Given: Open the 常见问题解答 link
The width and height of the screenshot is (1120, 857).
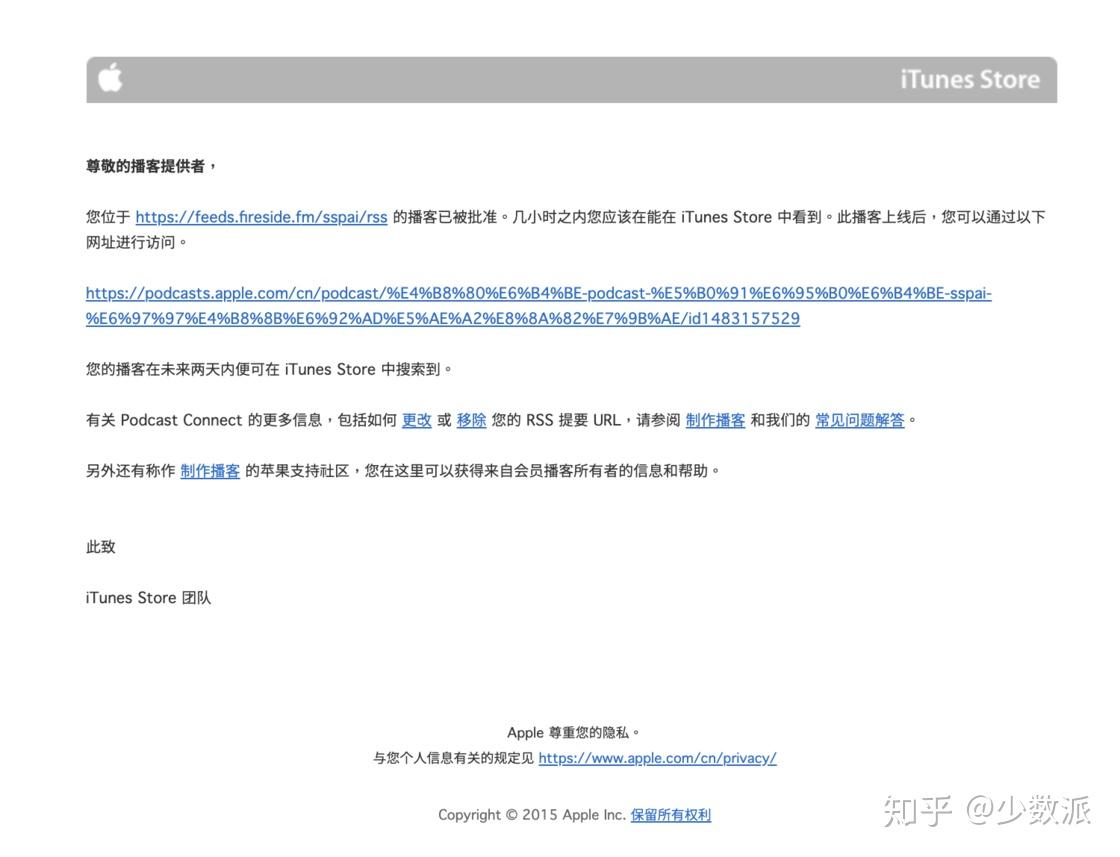Looking at the screenshot, I should (x=859, y=420).
